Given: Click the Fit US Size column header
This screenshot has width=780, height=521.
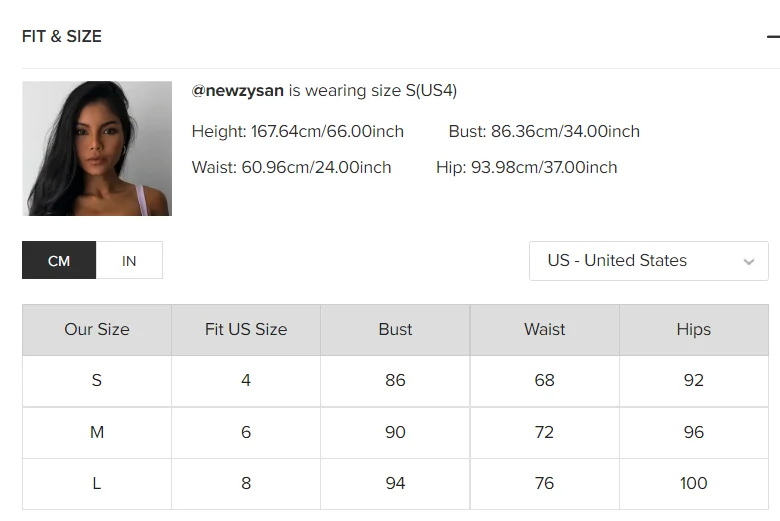Looking at the screenshot, I should coord(246,329).
